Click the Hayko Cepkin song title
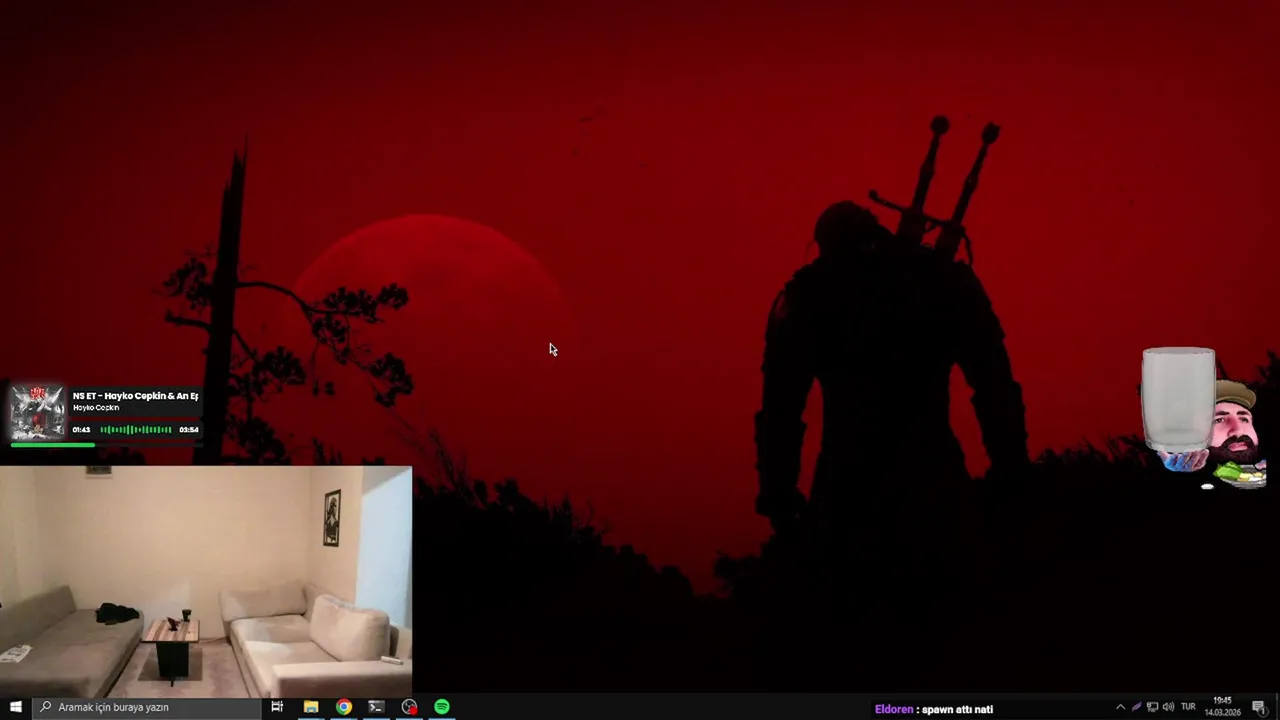The width and height of the screenshot is (1280, 720). click(x=135, y=396)
